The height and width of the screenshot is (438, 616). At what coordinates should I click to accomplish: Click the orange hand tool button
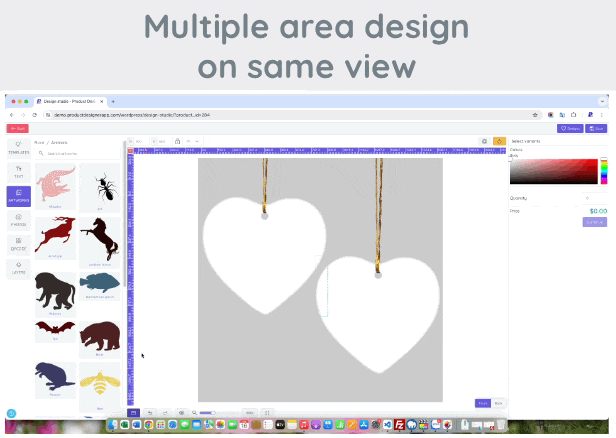499,141
